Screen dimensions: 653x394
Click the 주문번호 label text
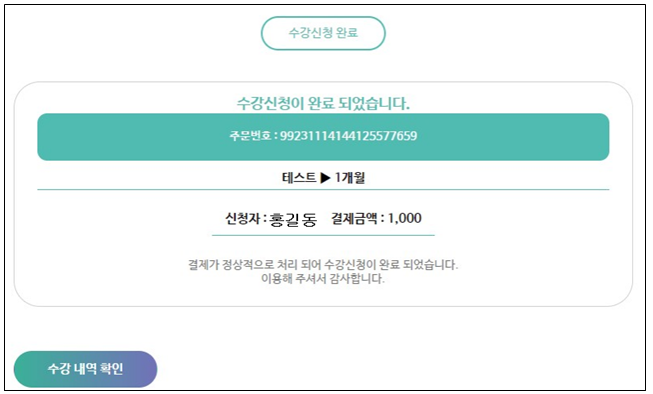(x=250, y=136)
